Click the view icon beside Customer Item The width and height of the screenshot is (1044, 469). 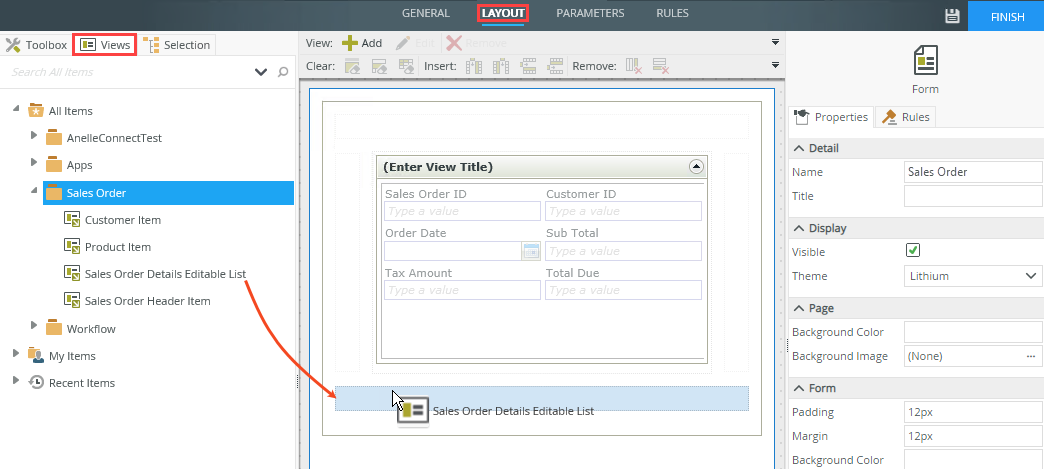(72, 219)
